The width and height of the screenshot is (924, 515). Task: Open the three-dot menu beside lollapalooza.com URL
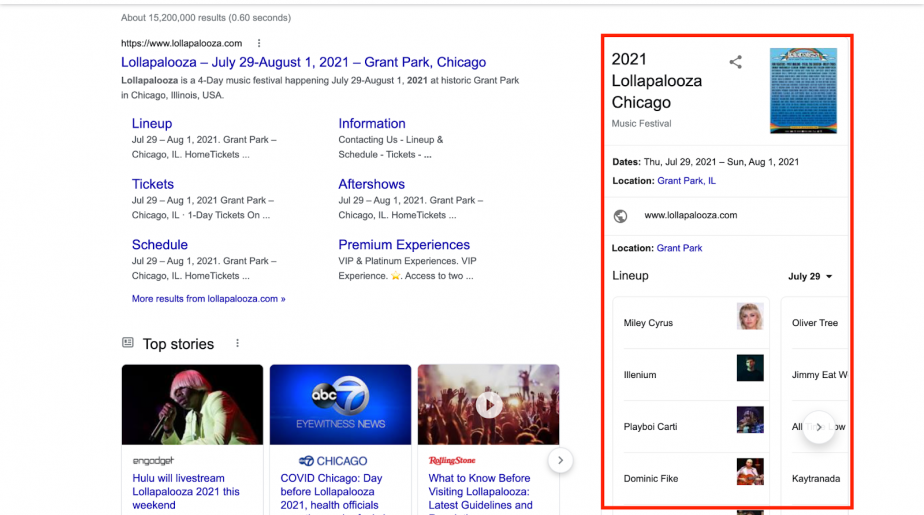tap(259, 43)
